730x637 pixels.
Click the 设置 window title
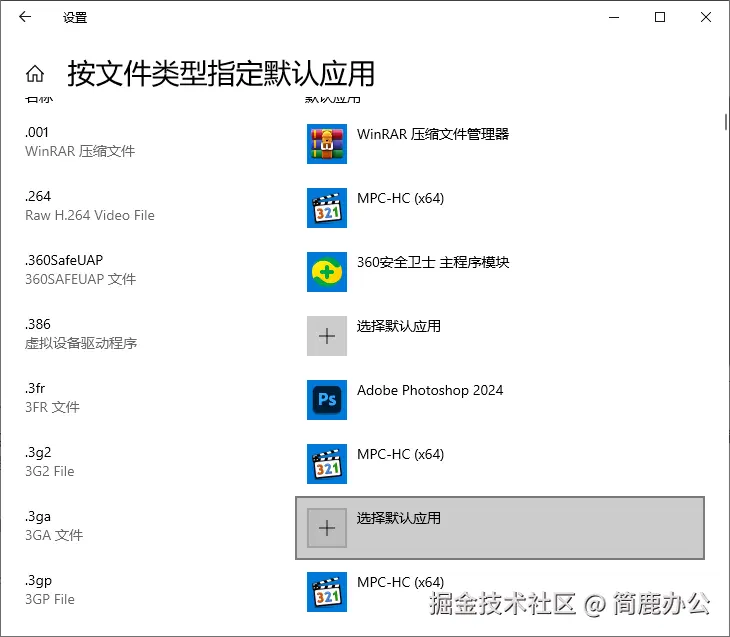[75, 18]
